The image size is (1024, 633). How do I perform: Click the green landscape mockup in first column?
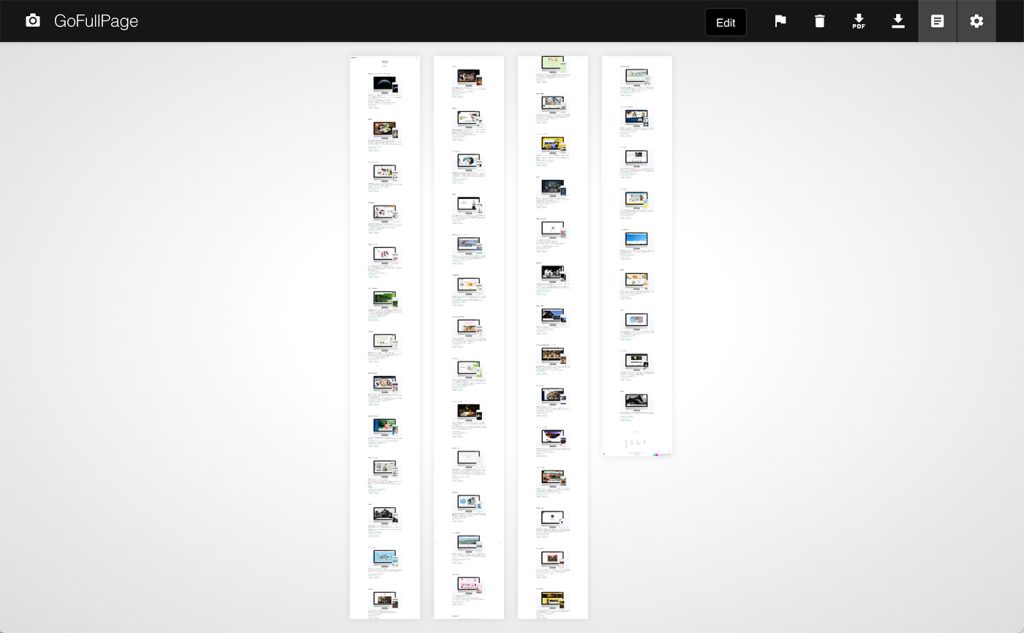point(384,298)
